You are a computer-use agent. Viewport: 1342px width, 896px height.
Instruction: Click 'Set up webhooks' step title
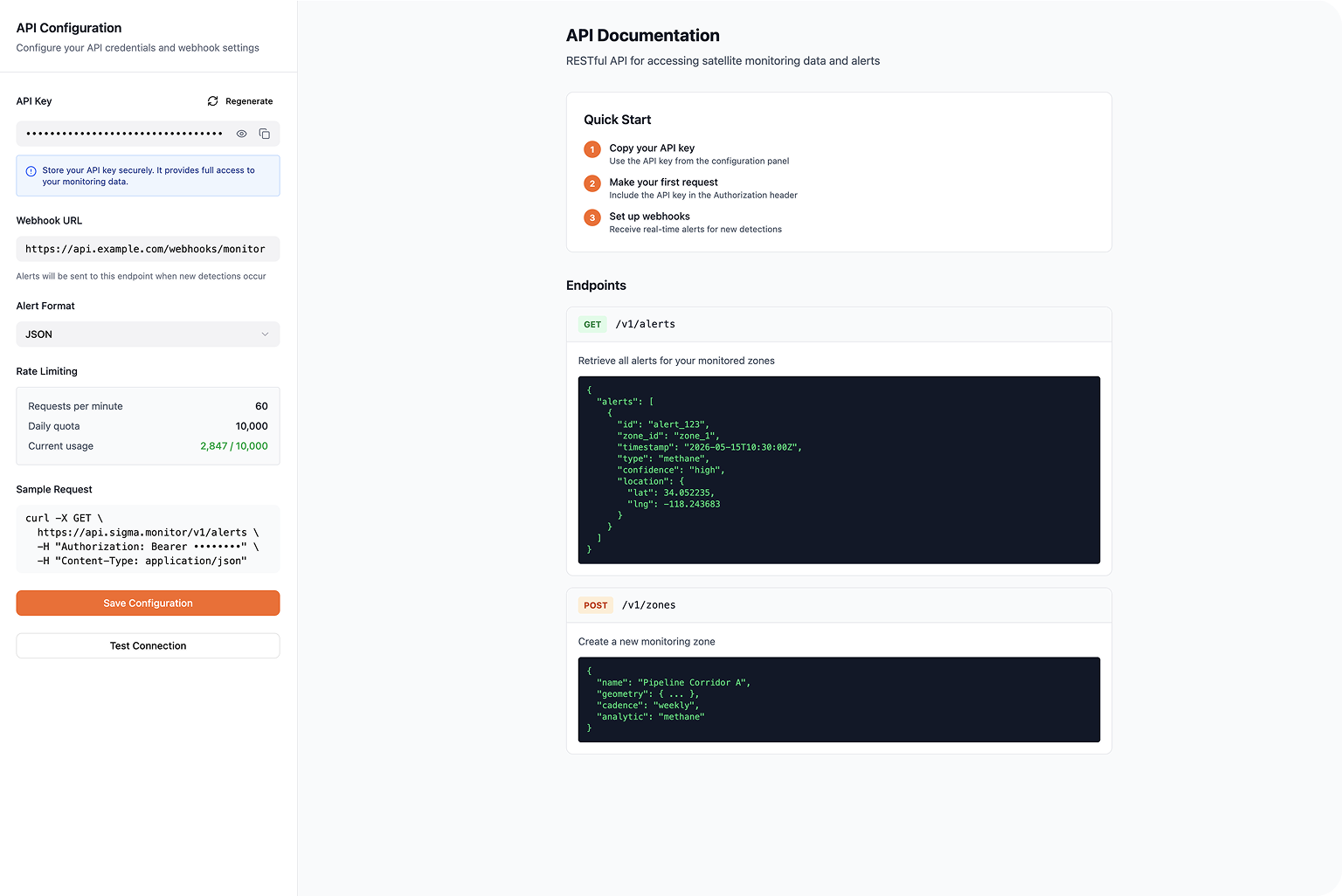click(650, 217)
